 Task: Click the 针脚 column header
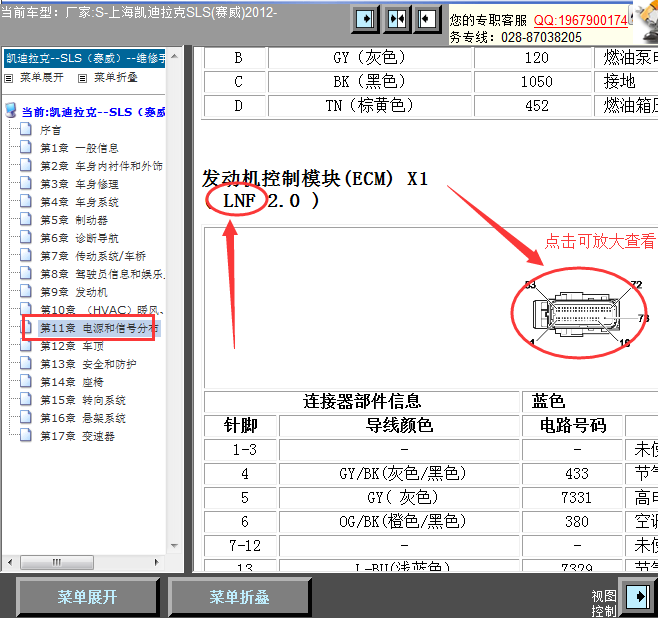[x=240, y=426]
